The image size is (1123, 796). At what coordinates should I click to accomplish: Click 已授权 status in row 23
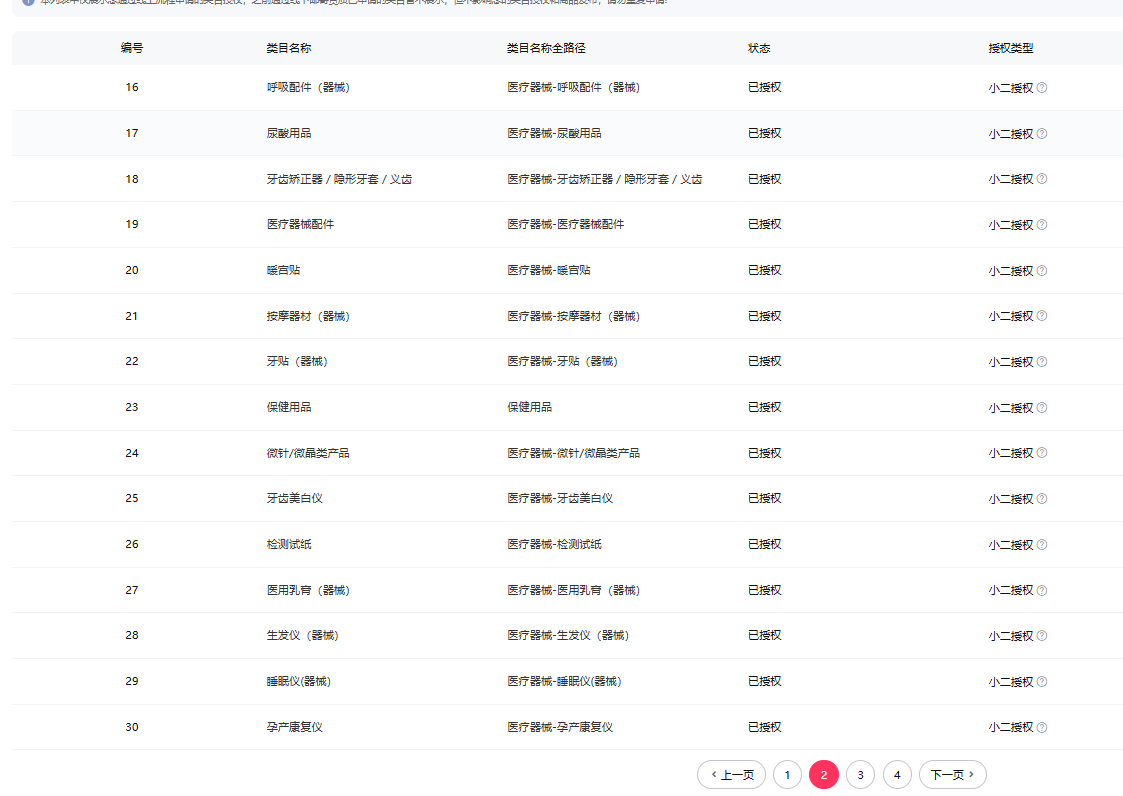pyautogui.click(x=765, y=407)
